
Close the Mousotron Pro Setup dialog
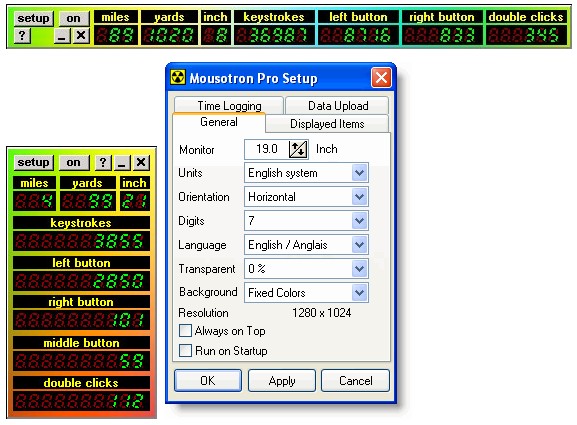[x=381, y=78]
